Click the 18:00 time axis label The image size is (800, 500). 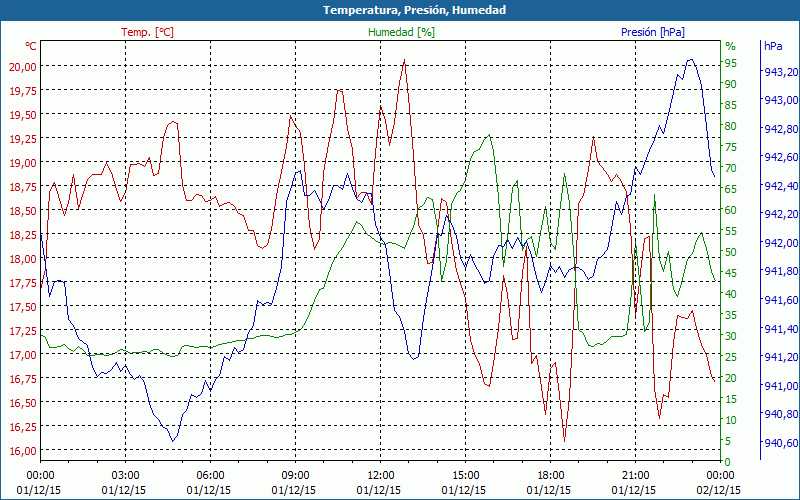tap(551, 475)
